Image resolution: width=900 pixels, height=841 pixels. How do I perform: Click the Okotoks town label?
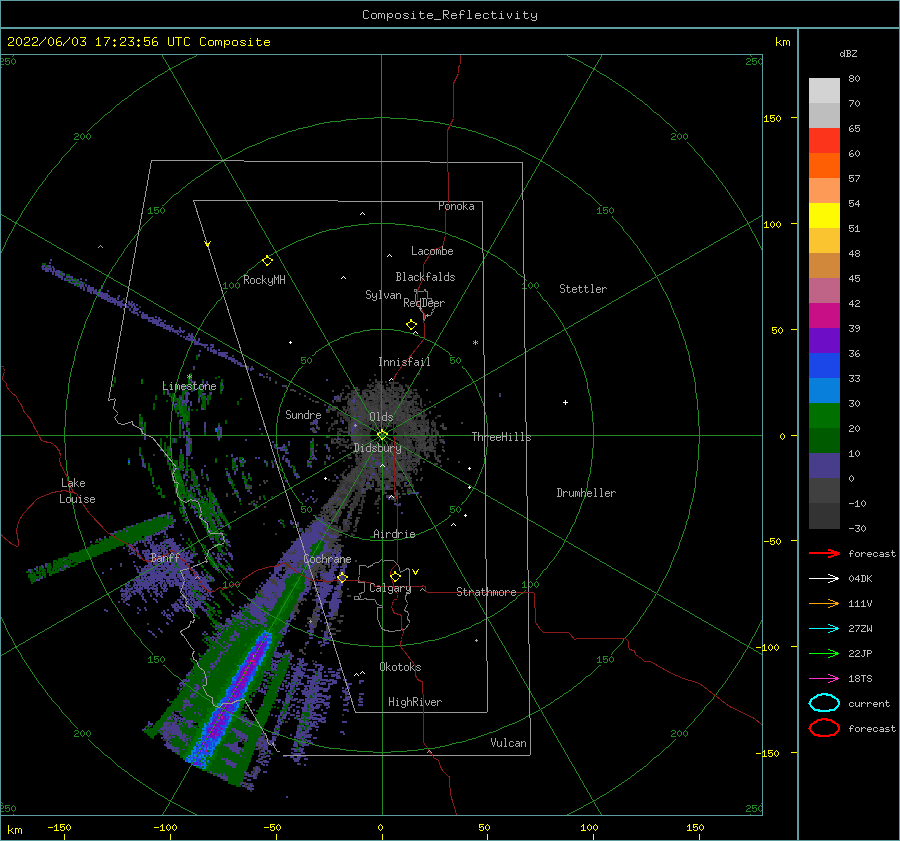pos(400,667)
